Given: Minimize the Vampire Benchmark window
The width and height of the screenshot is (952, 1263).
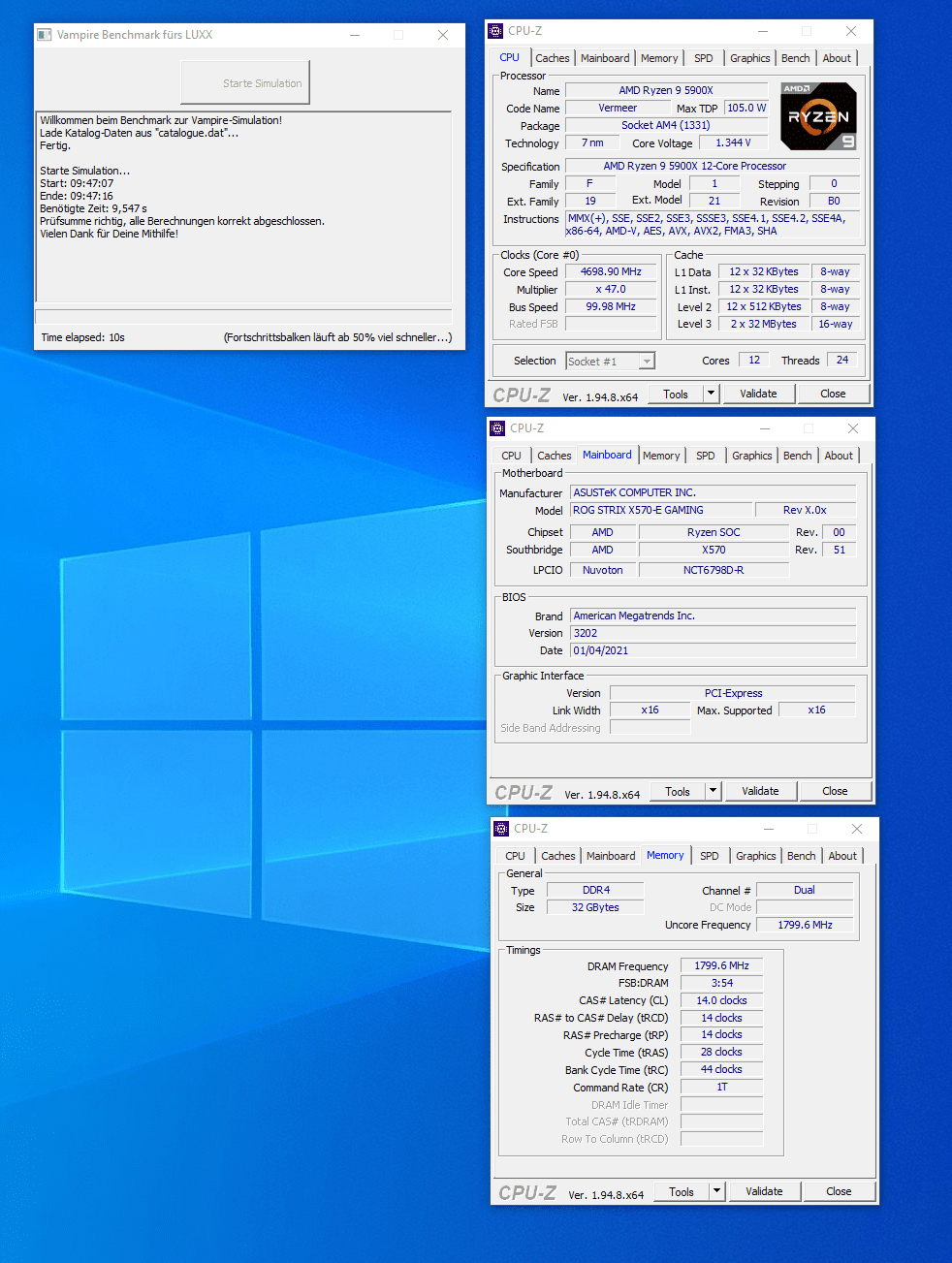Looking at the screenshot, I should point(355,35).
